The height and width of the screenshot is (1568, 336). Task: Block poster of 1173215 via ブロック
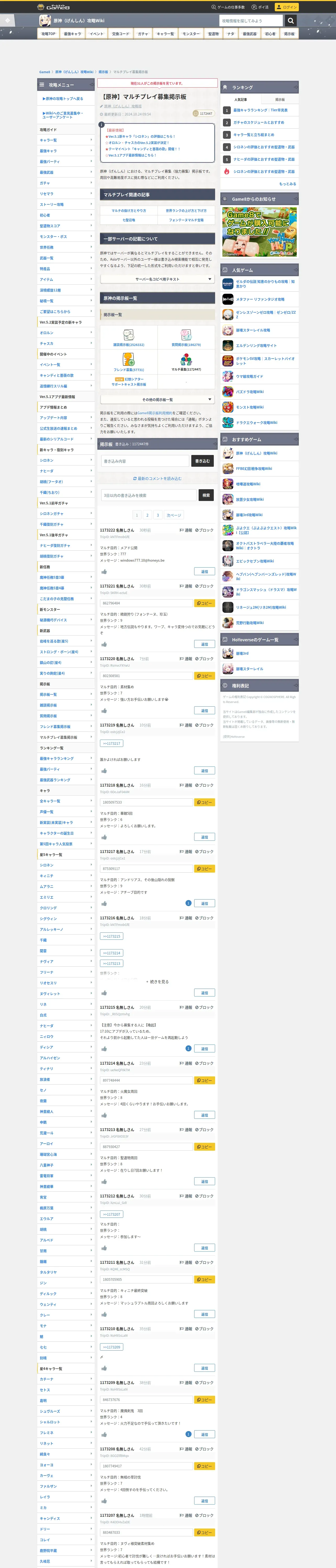204,1007
